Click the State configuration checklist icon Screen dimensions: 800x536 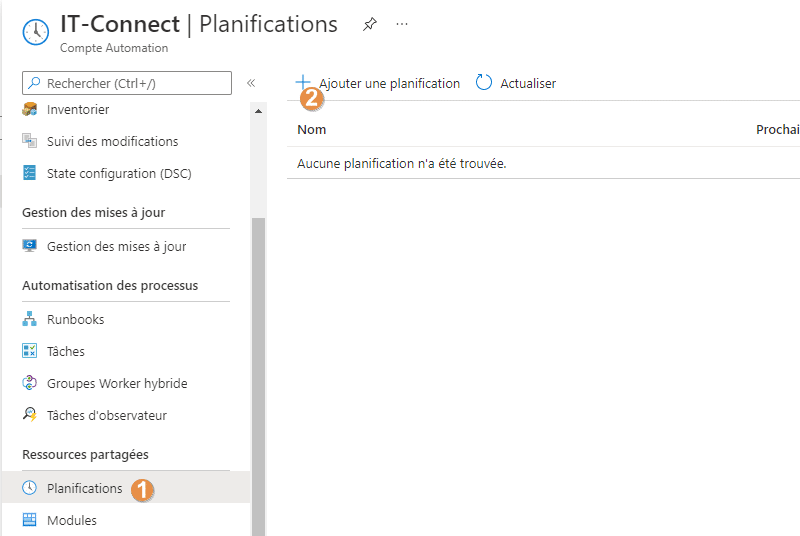pos(30,172)
